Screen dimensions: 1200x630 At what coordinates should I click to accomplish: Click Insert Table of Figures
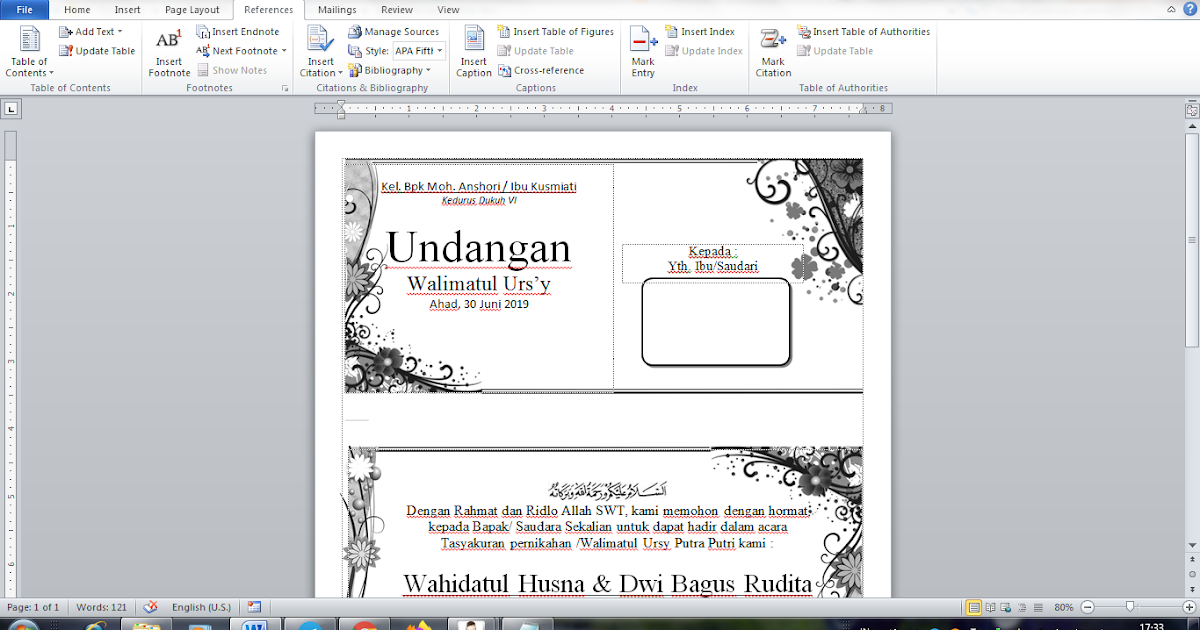pyautogui.click(x=555, y=32)
